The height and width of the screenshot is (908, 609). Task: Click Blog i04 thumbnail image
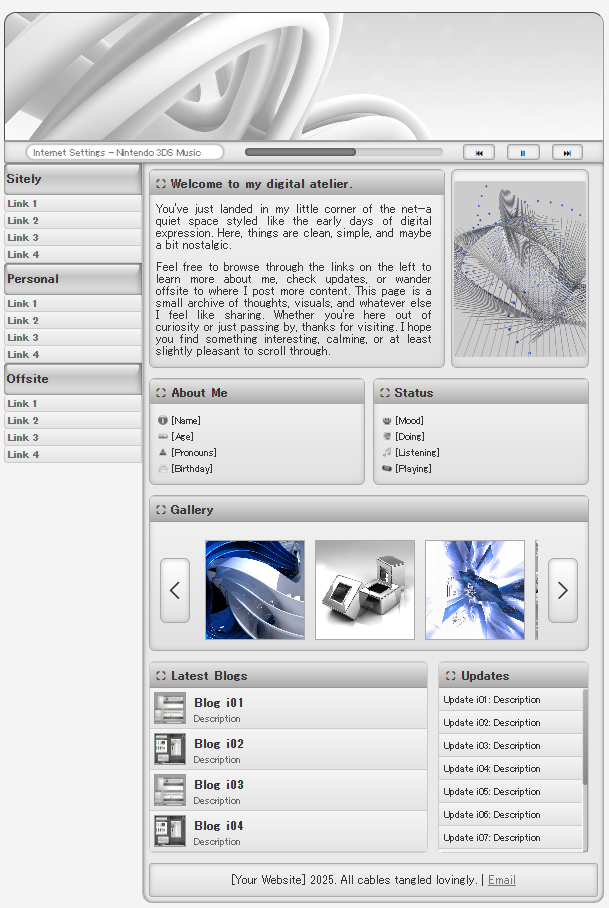(x=170, y=831)
